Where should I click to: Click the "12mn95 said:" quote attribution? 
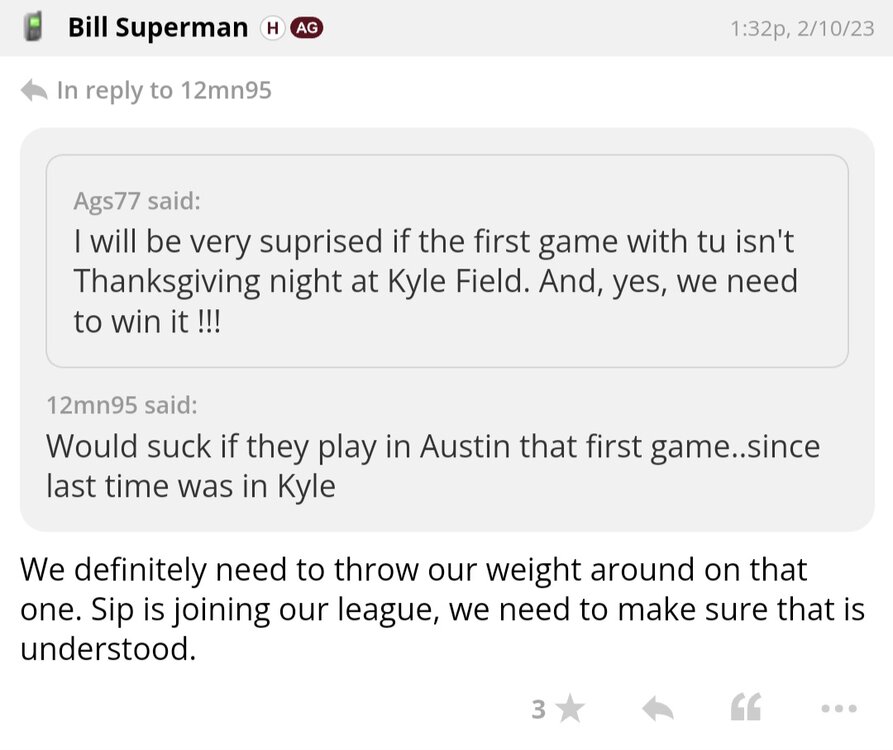point(122,405)
